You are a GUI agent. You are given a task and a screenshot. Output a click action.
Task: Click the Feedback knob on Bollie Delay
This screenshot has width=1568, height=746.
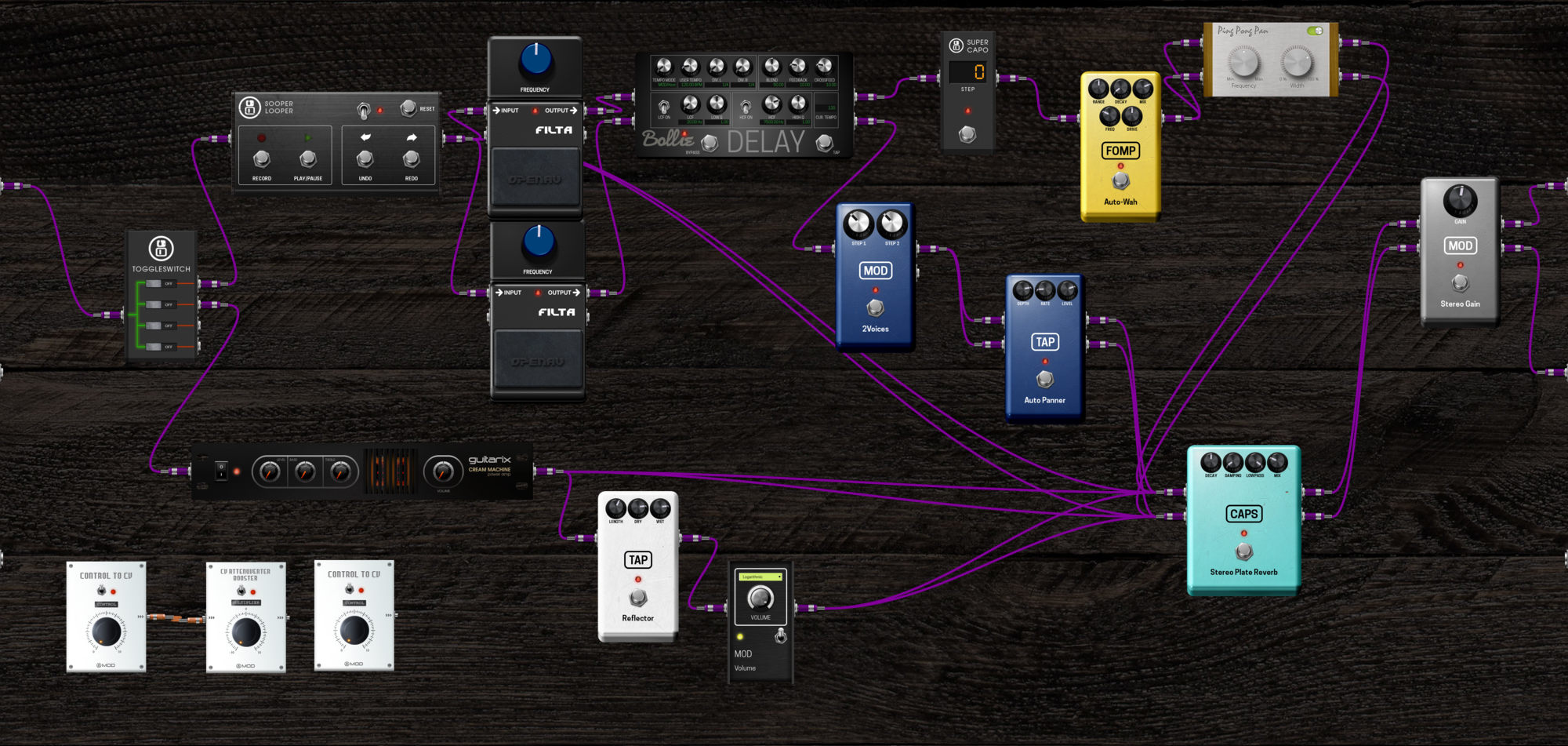pos(798,67)
